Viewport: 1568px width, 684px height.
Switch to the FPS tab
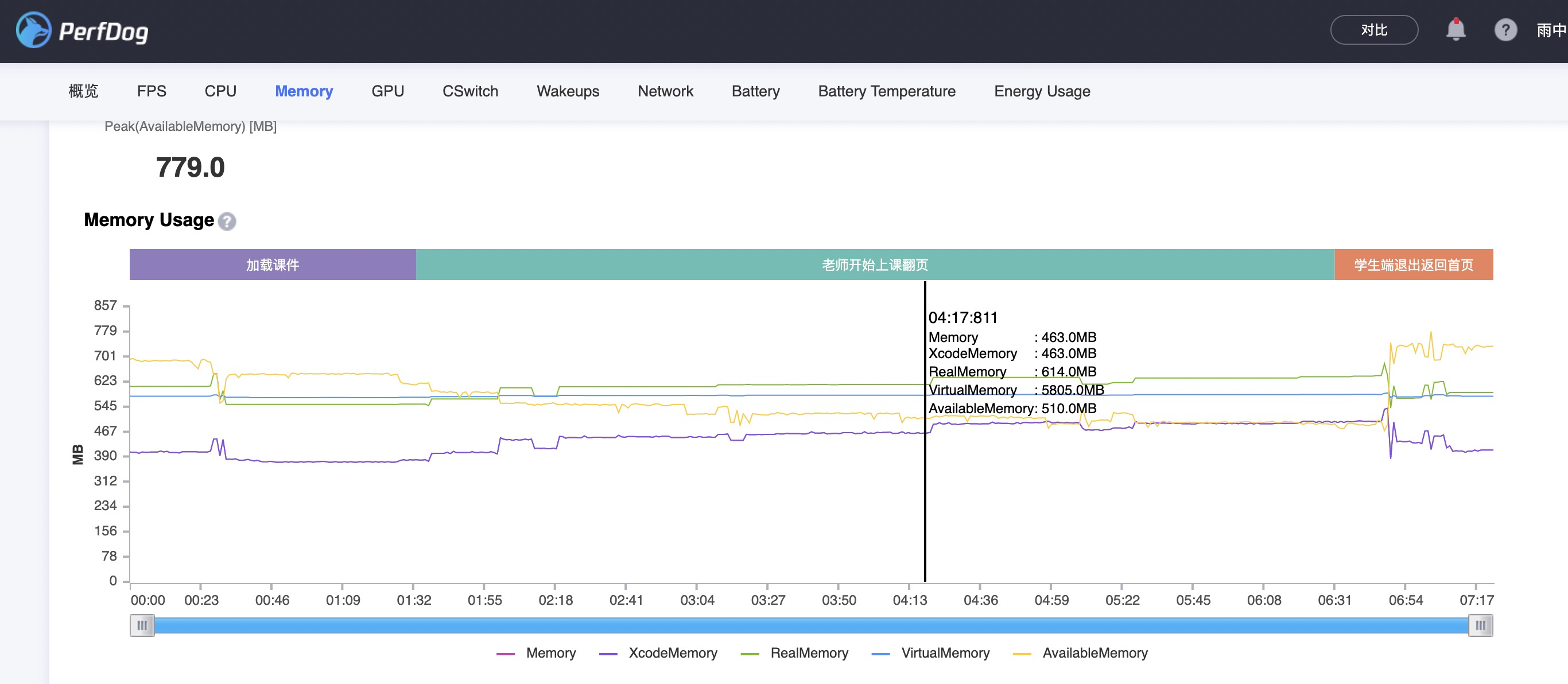(152, 91)
